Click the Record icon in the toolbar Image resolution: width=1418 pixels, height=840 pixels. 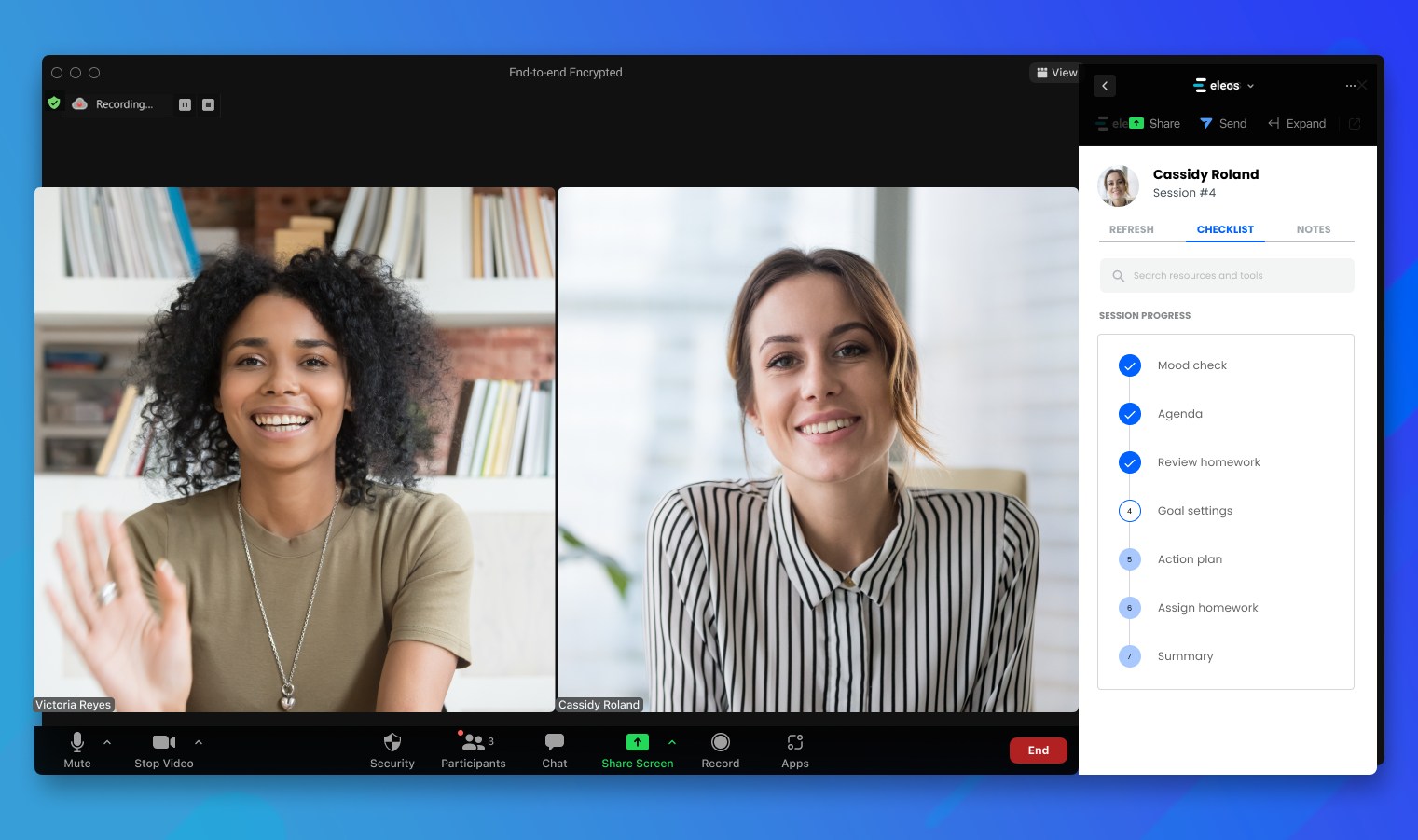[x=721, y=742]
